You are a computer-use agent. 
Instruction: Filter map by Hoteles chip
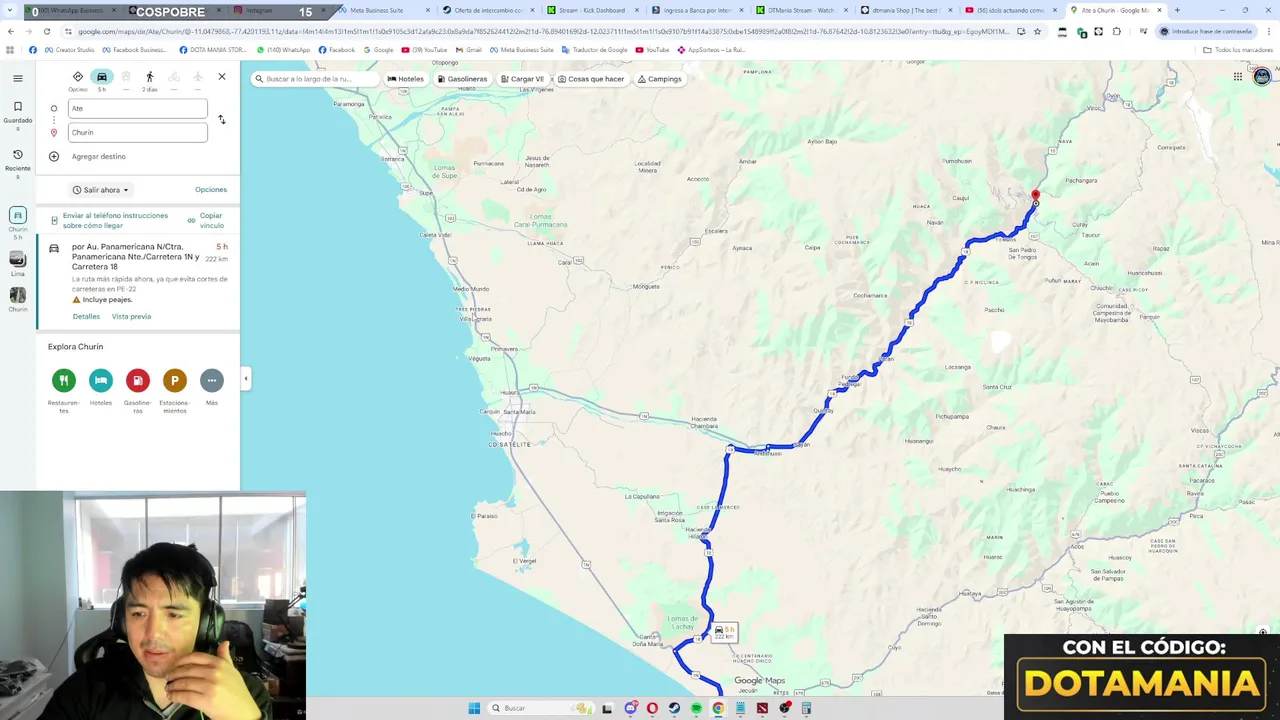tap(405, 79)
